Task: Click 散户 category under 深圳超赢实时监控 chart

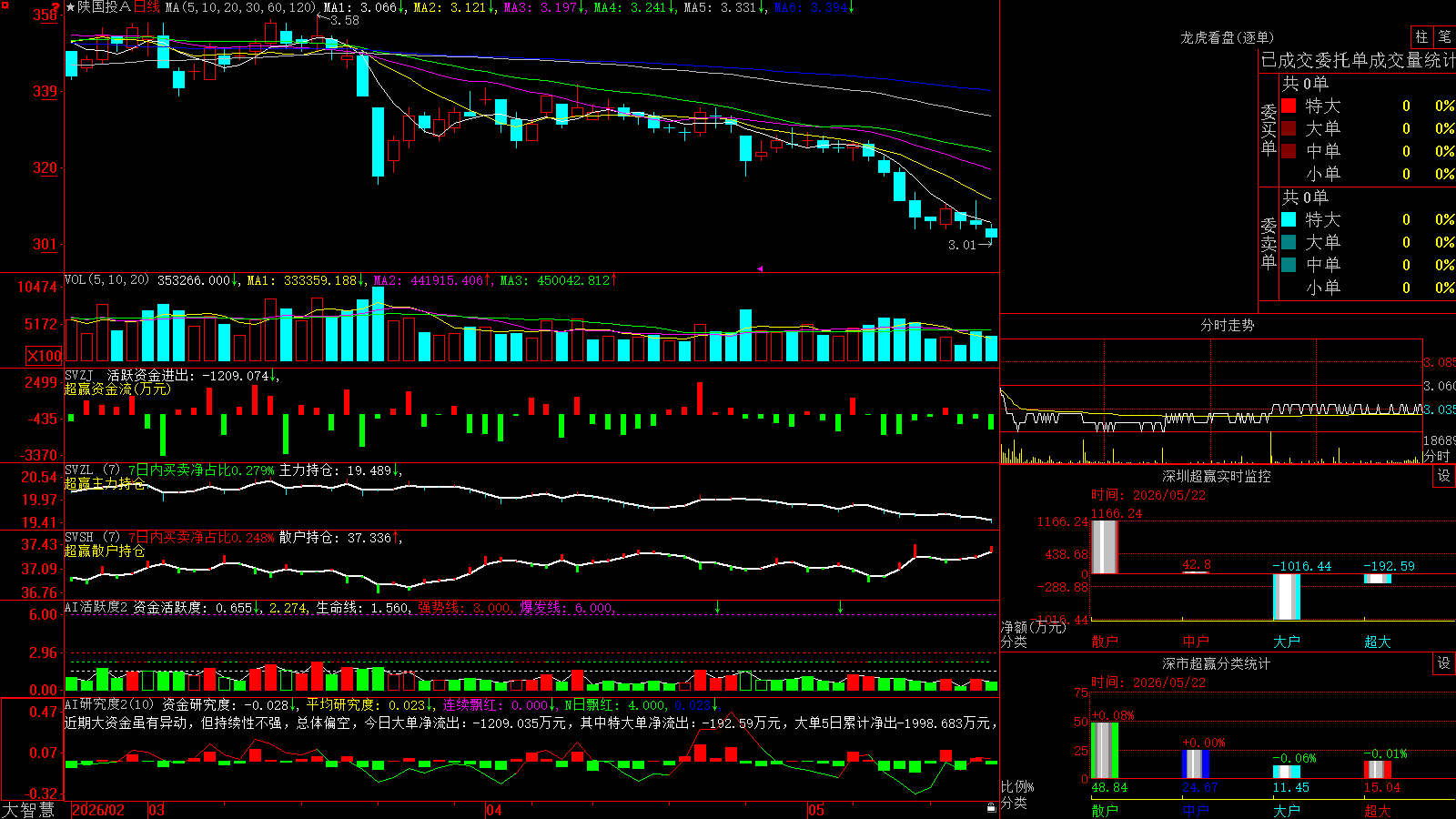Action: point(1105,642)
